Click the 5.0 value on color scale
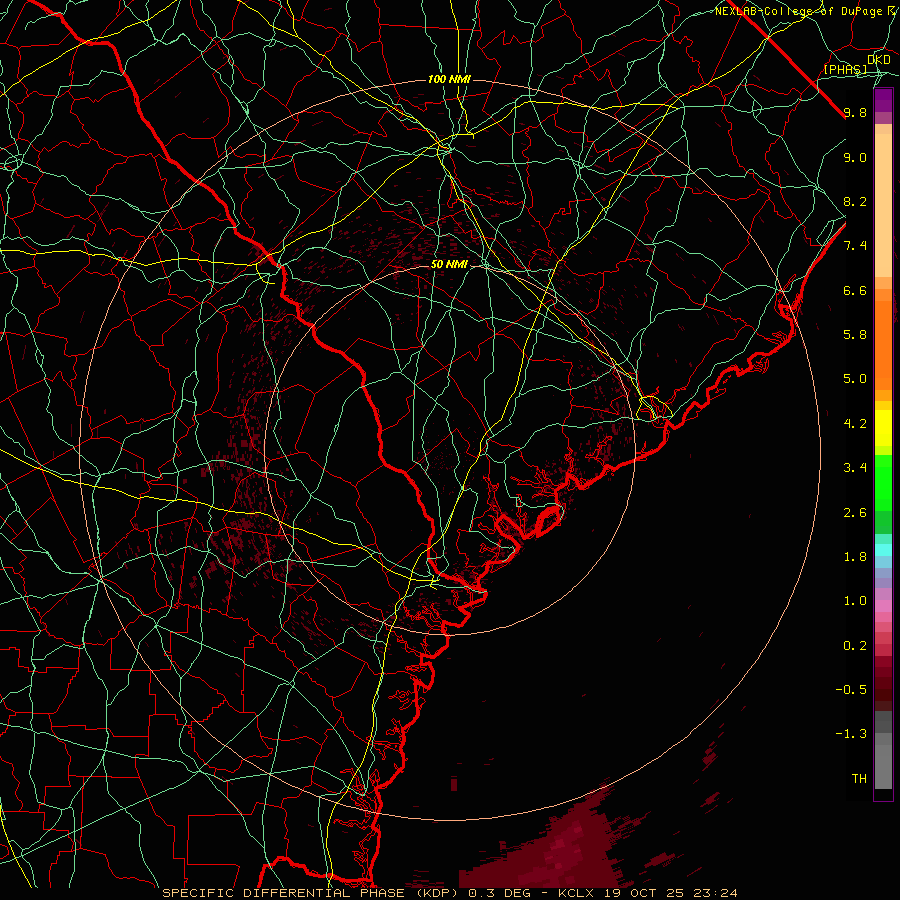The height and width of the screenshot is (900, 900). [855, 379]
